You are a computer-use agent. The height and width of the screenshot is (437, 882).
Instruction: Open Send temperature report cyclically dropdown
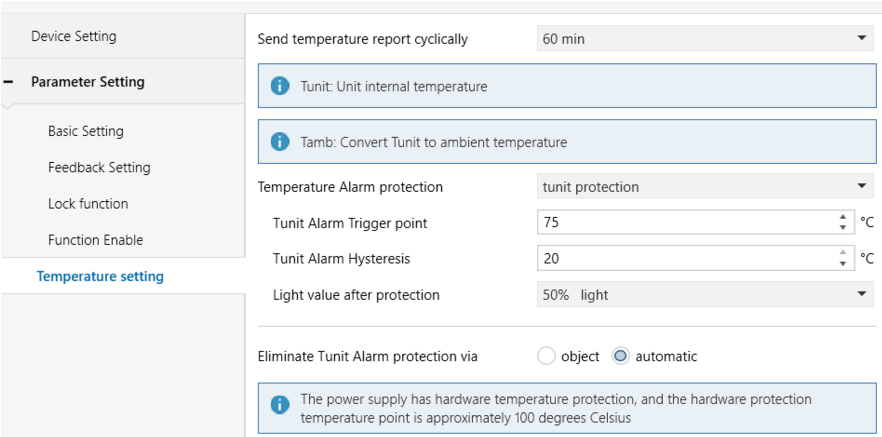[x=705, y=39]
